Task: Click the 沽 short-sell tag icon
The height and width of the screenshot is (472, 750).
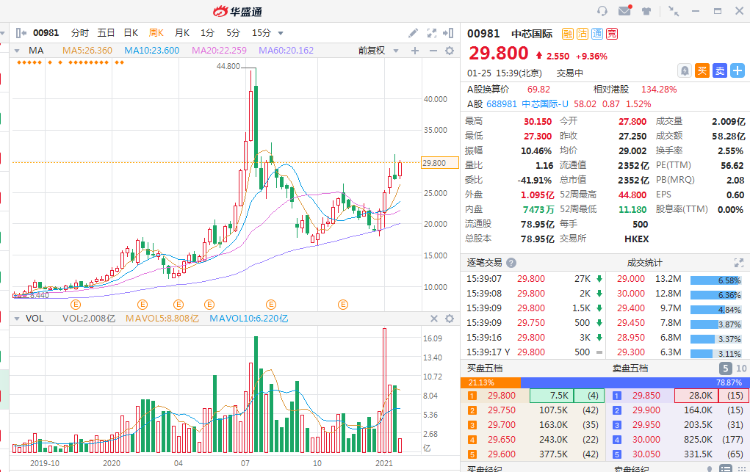Action: pos(582,33)
